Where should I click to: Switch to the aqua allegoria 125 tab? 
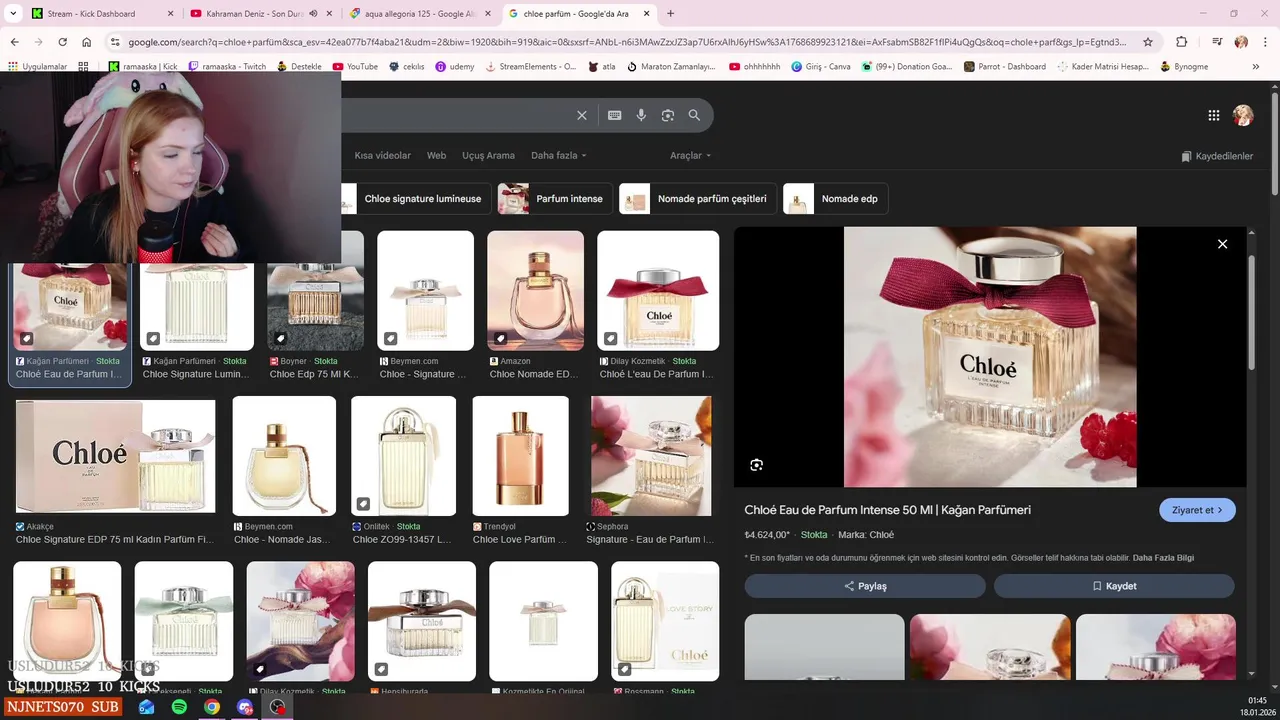(x=420, y=14)
